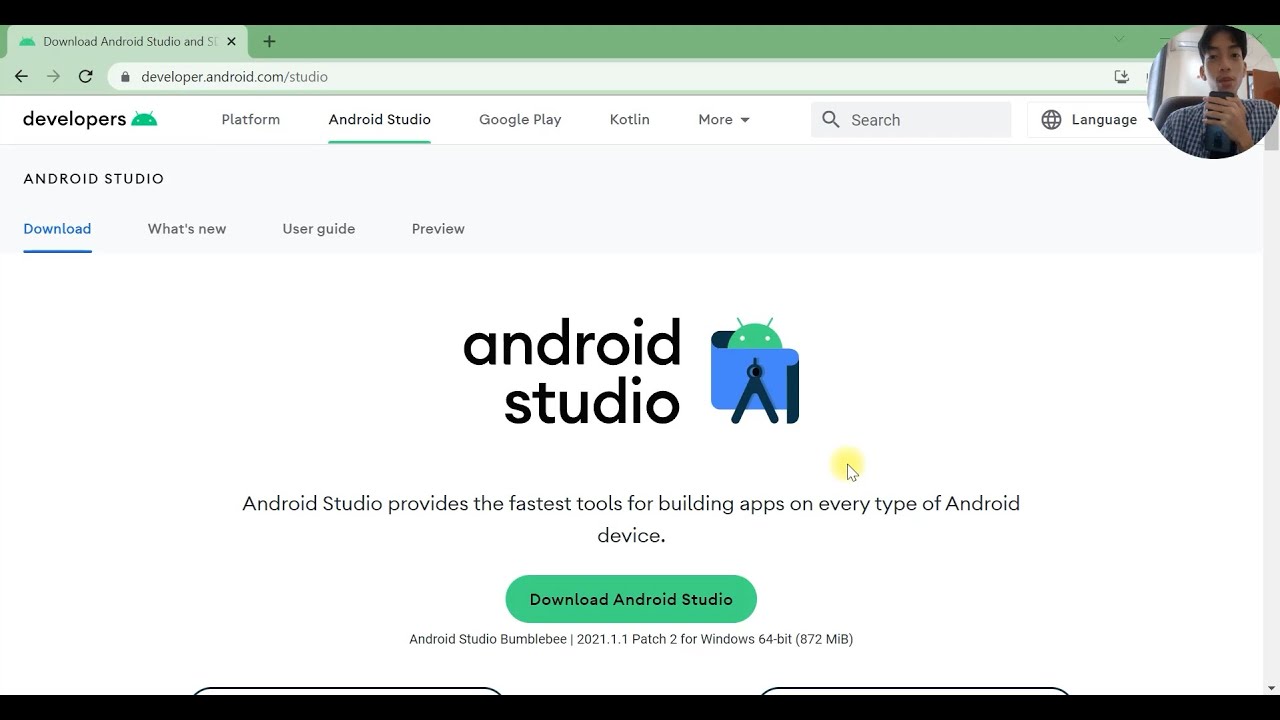Image resolution: width=1280 pixels, height=720 pixels.
Task: Click into the Search field
Action: pos(911,119)
